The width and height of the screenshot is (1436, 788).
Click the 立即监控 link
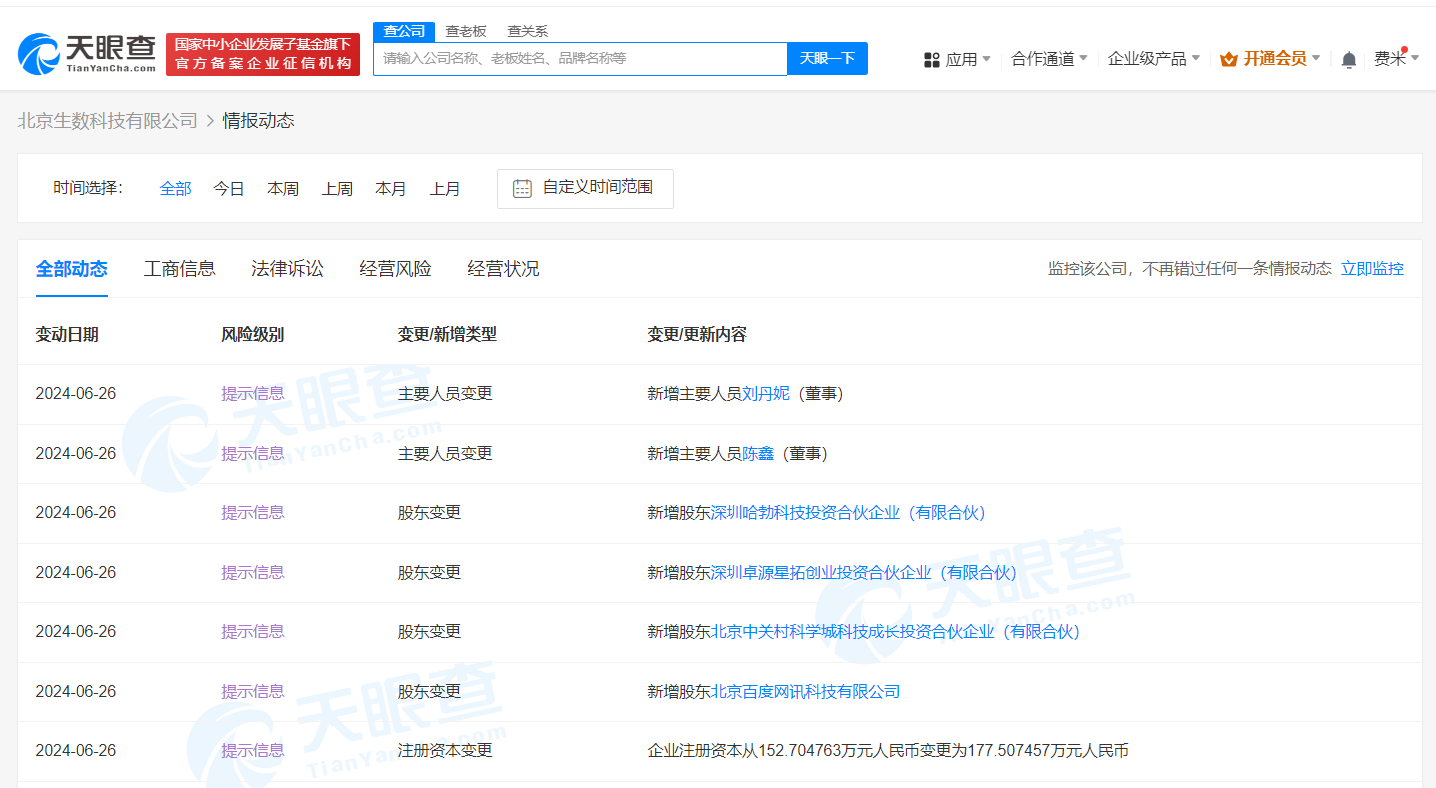click(1372, 268)
